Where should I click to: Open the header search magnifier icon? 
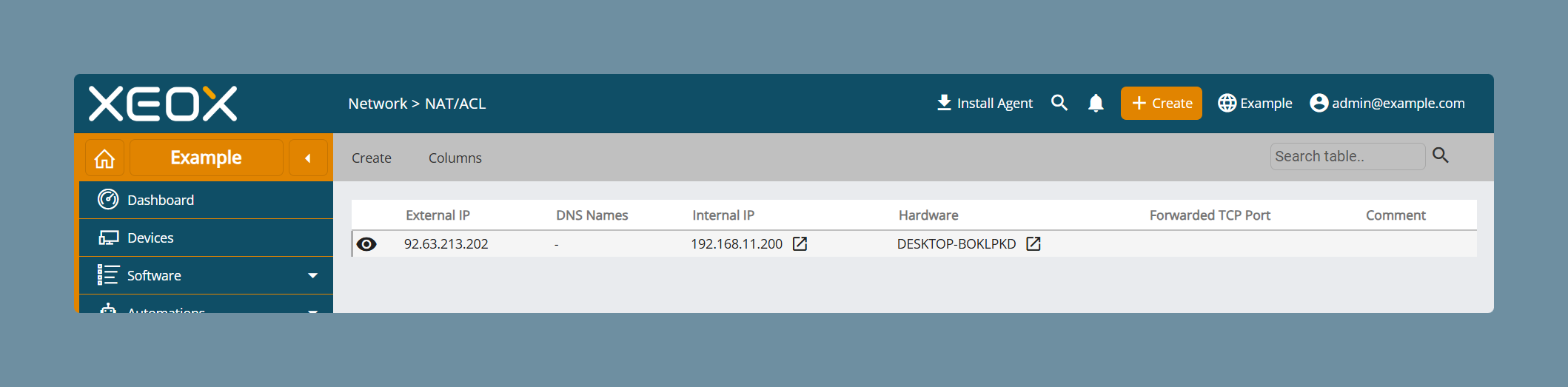point(1059,103)
